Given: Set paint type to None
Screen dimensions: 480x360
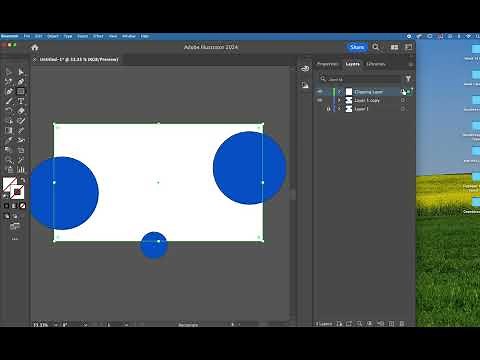Looking at the screenshot, I should (x=22, y=206).
